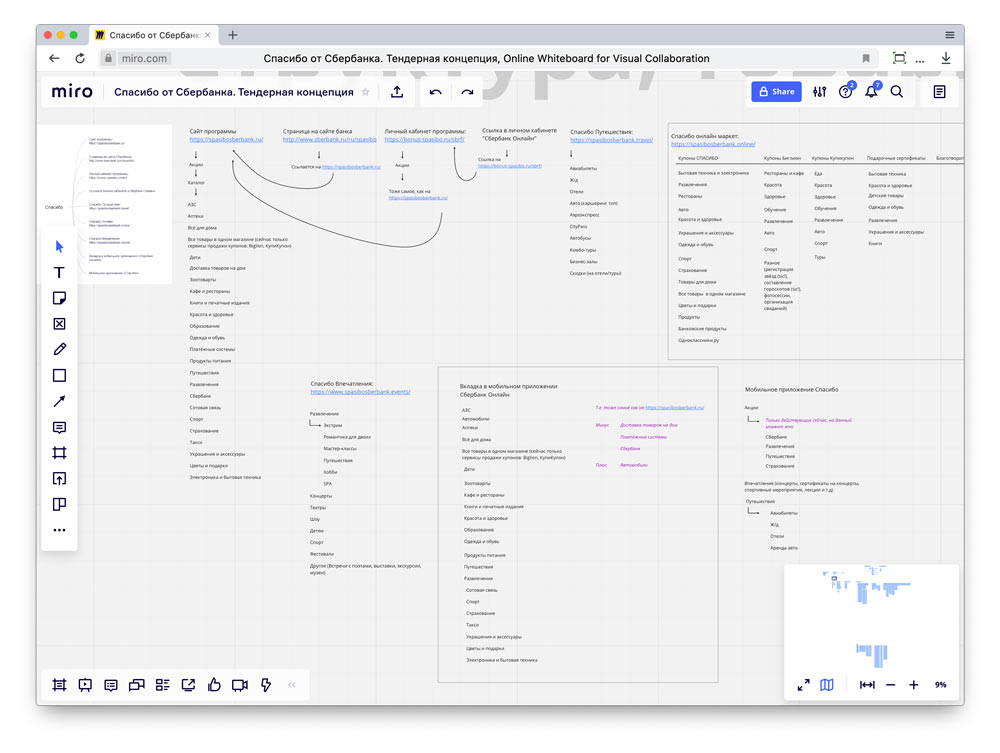The height and width of the screenshot is (753, 1000).
Task: Open the Upload tool
Action: tap(59, 478)
